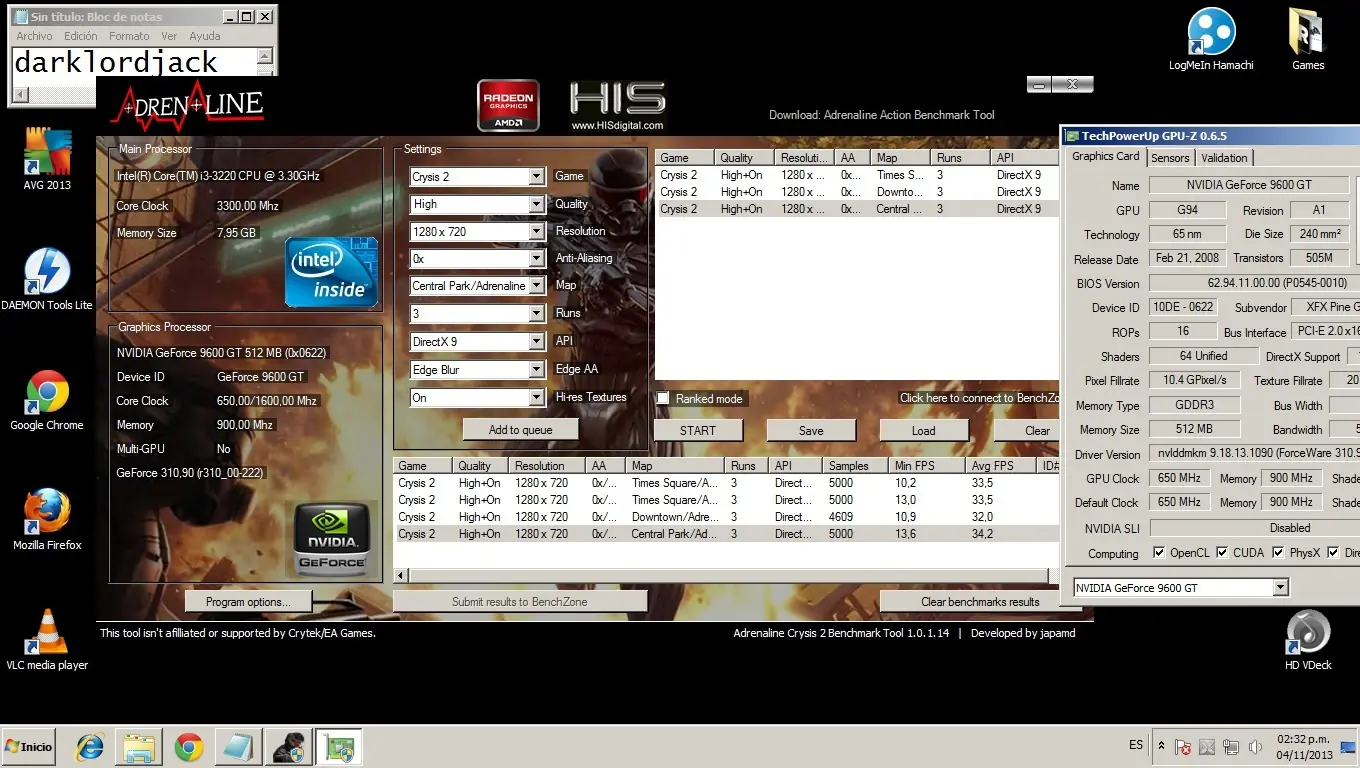Click Submit results to BenchZone button
This screenshot has width=1360, height=768.
point(520,602)
